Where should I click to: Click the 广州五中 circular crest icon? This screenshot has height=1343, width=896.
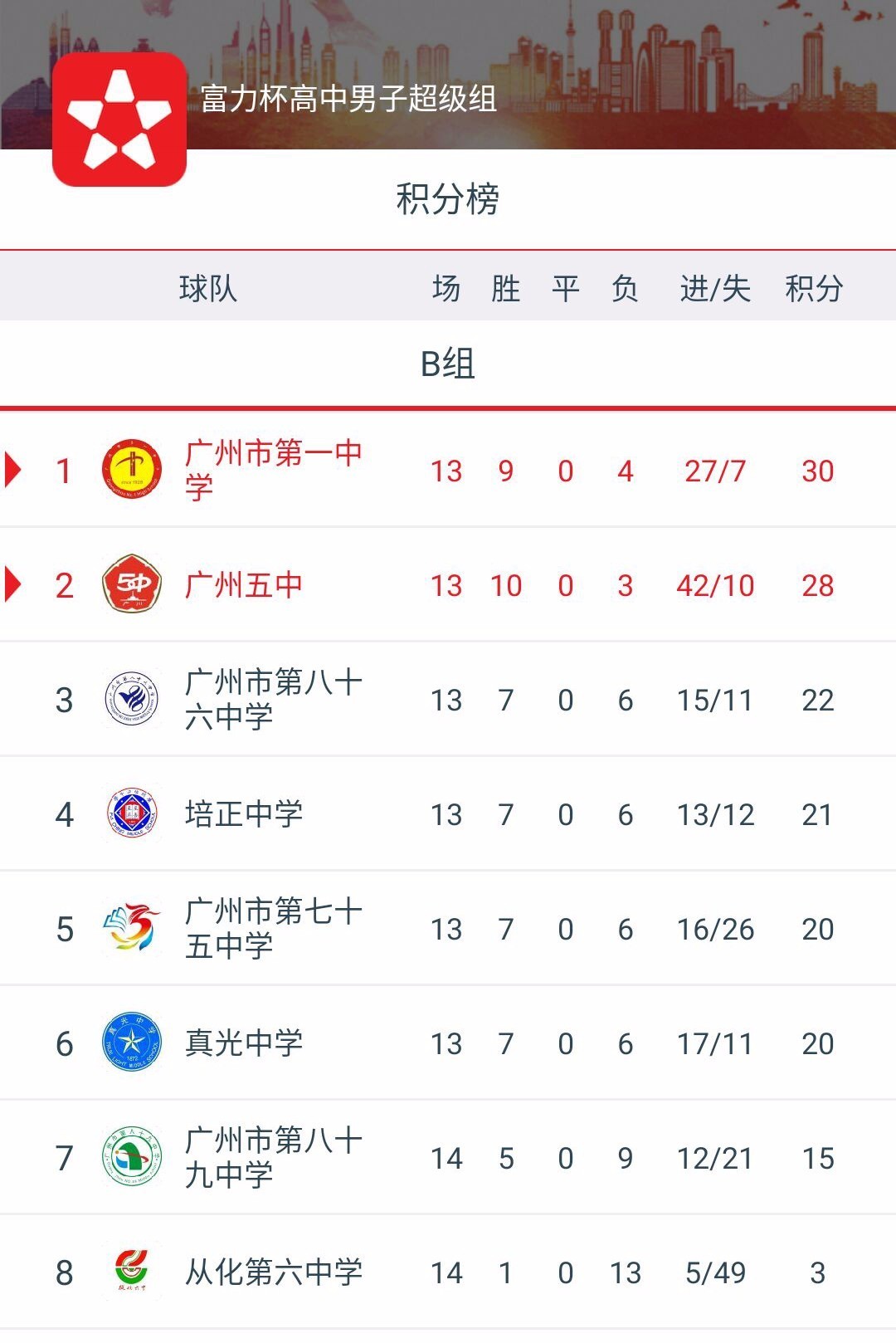point(131,585)
